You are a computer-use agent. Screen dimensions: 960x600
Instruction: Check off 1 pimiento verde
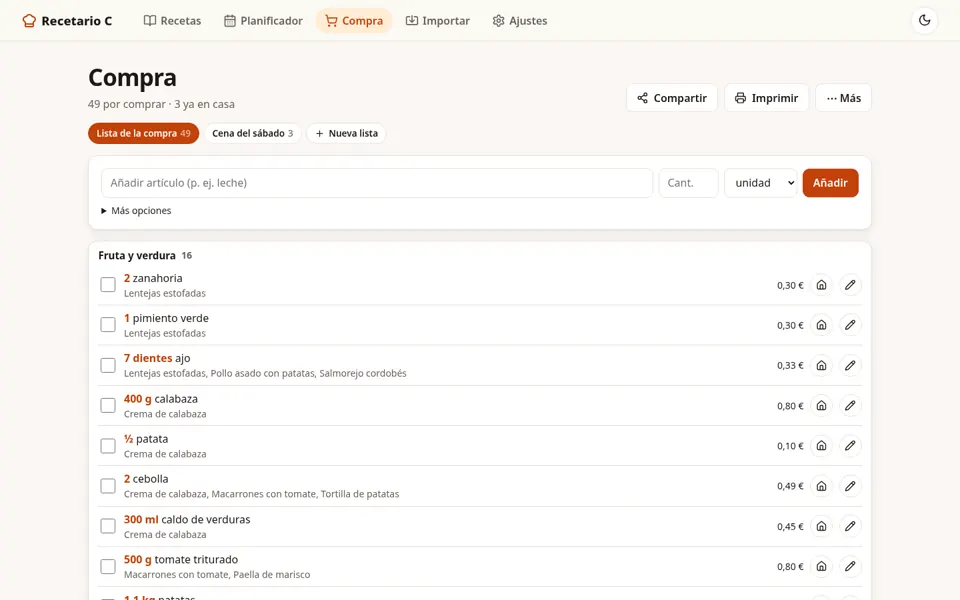[108, 325]
